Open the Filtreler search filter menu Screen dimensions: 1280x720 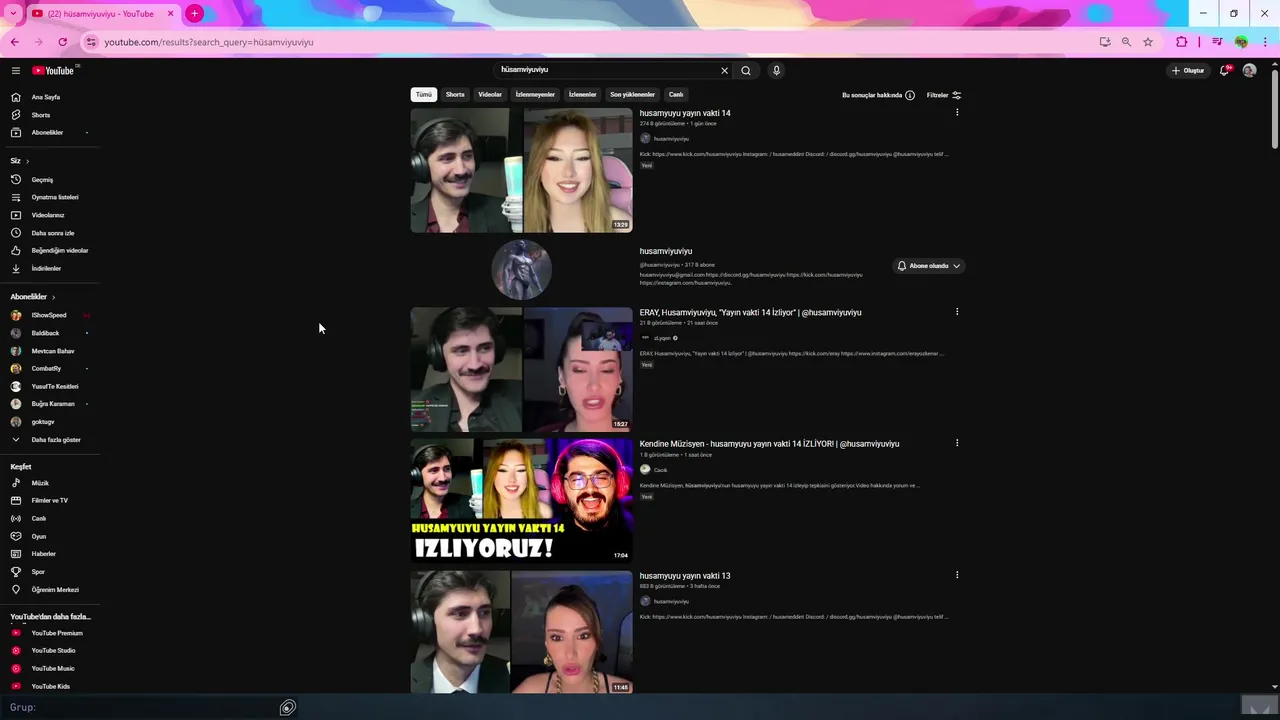tap(944, 95)
